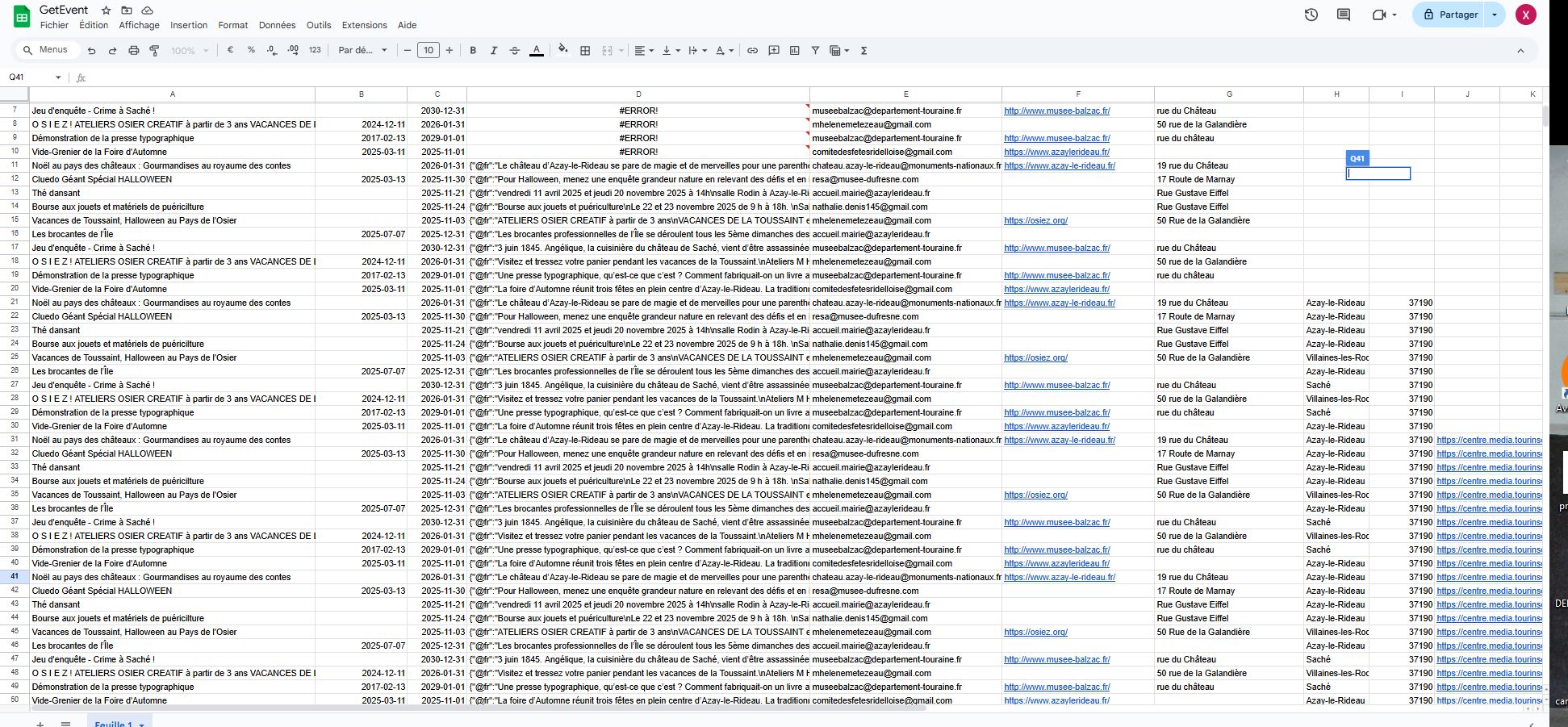Click the print icon in toolbar
1568x727 pixels.
coord(134,51)
